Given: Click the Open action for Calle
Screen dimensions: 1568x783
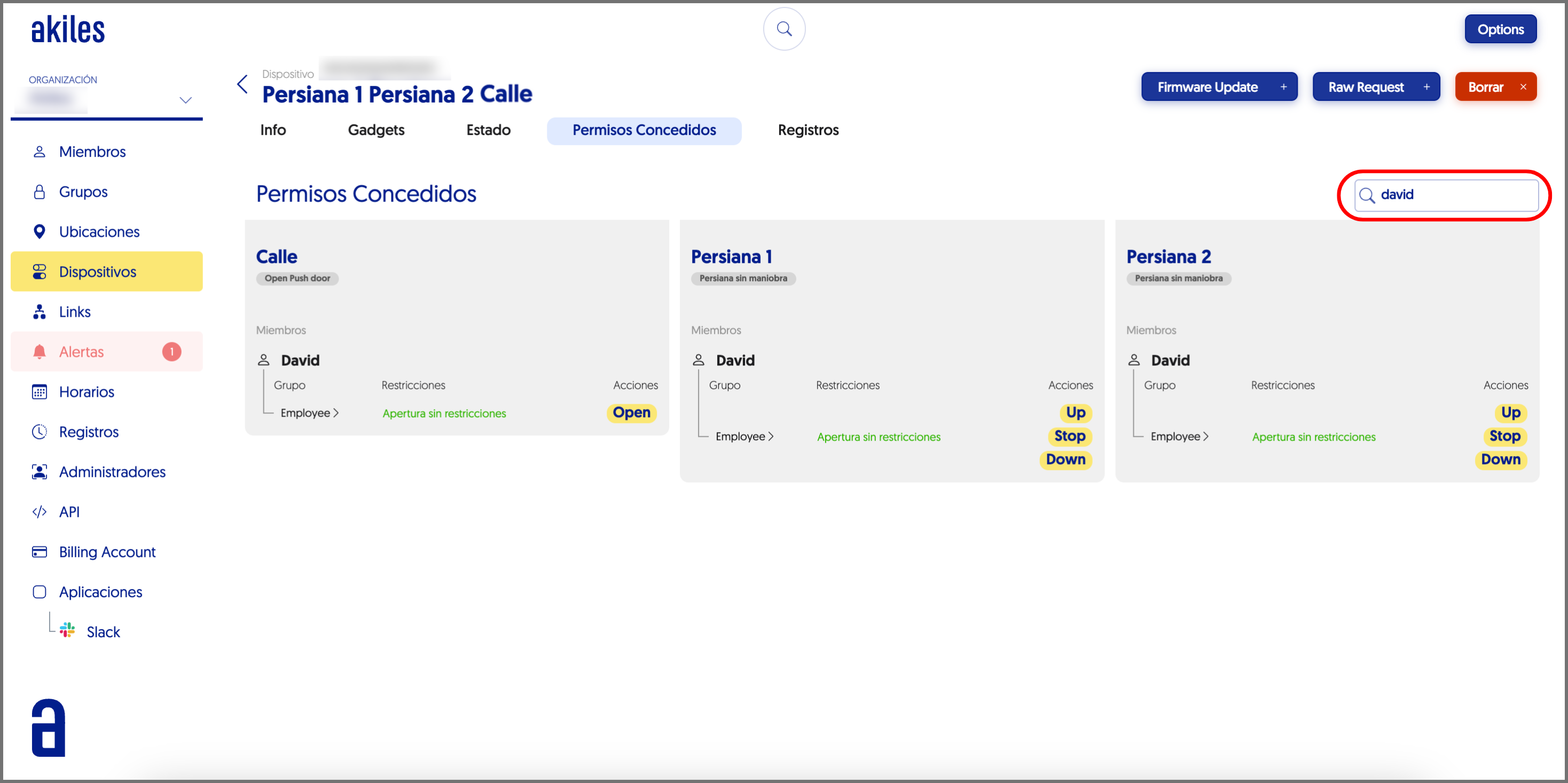Looking at the screenshot, I should pyautogui.click(x=631, y=412).
